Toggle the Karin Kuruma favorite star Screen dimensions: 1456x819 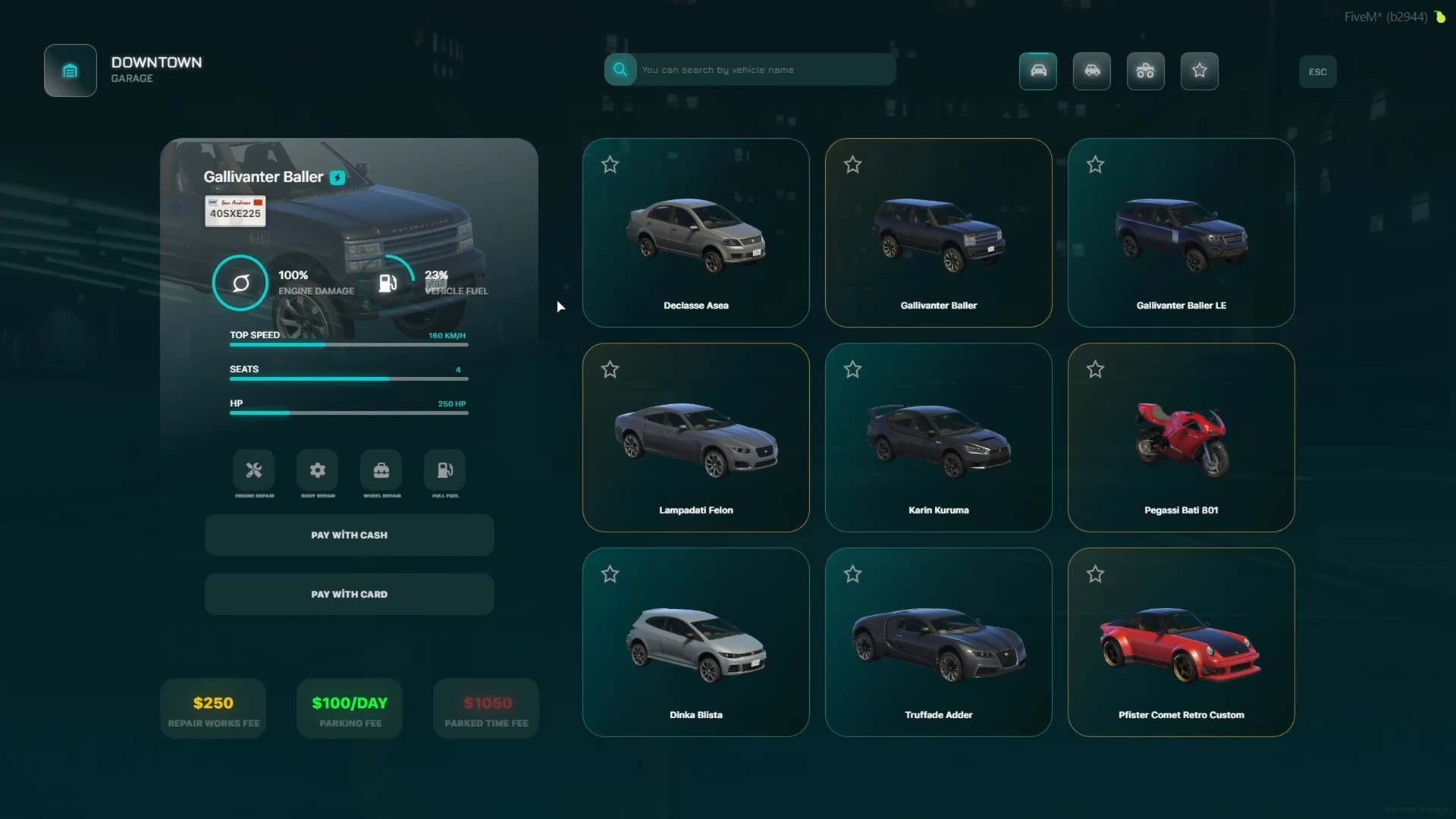click(853, 369)
